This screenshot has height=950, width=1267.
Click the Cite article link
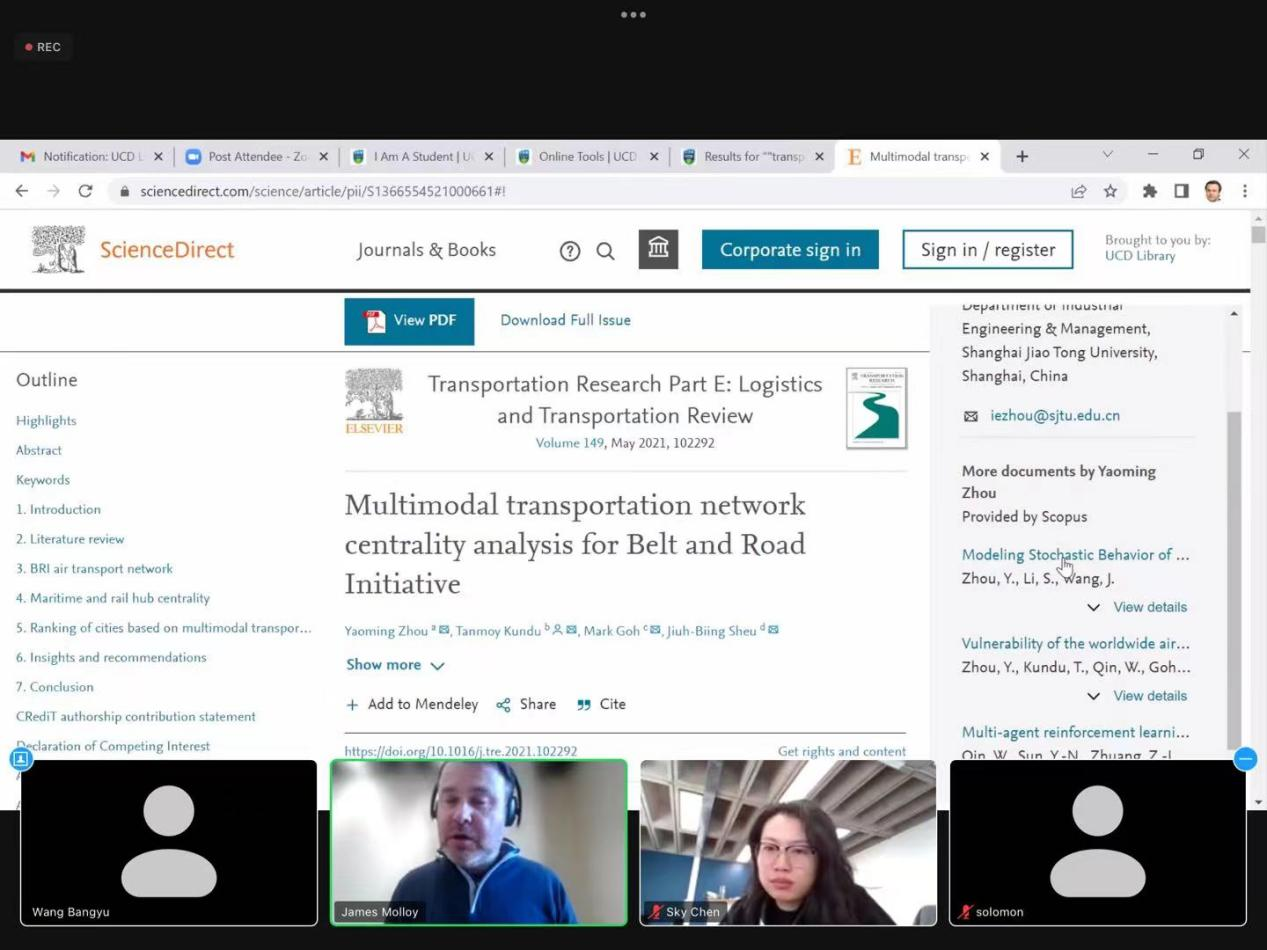tap(602, 704)
